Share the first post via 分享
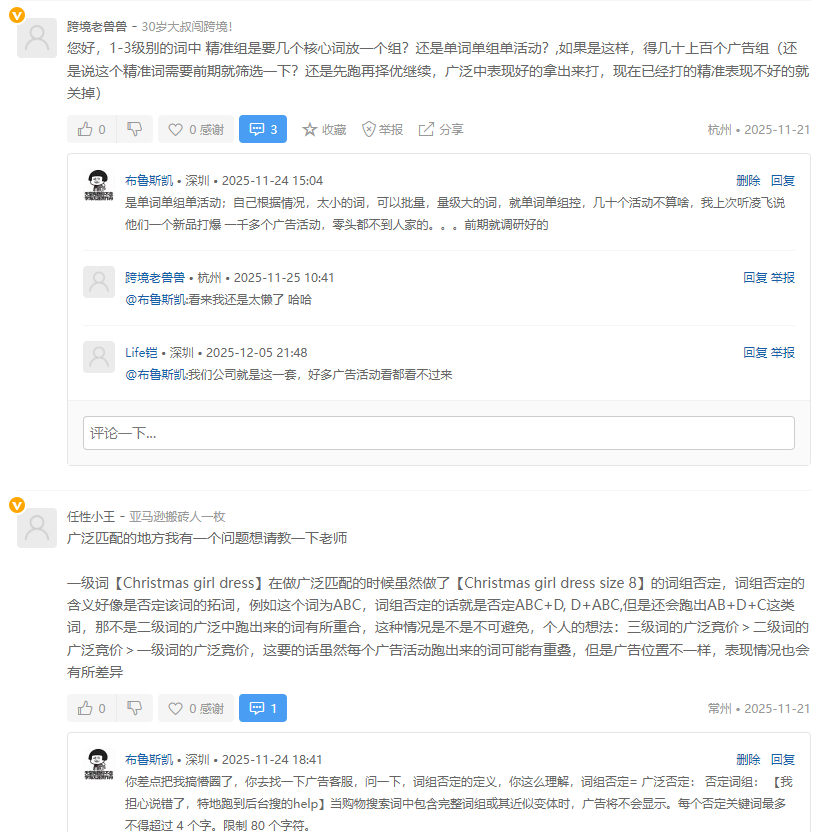This screenshot has height=832, width=820. 441,129
